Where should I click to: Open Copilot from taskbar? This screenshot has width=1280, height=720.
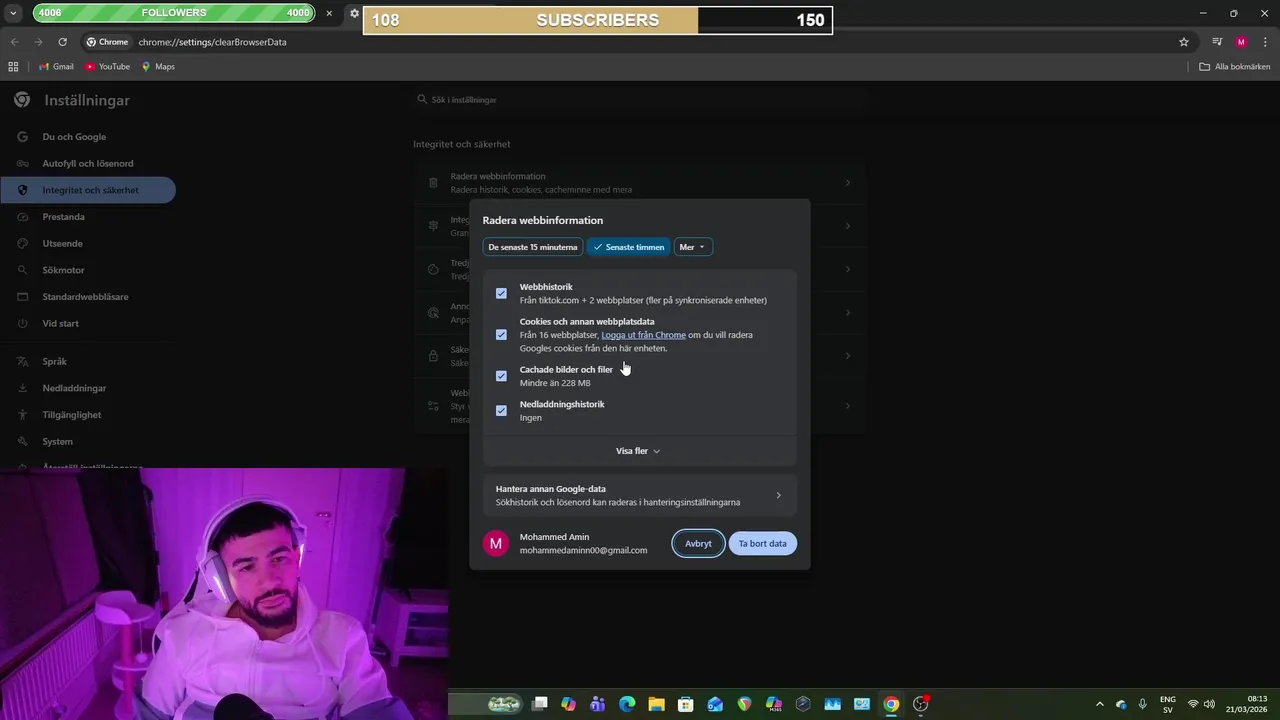568,704
